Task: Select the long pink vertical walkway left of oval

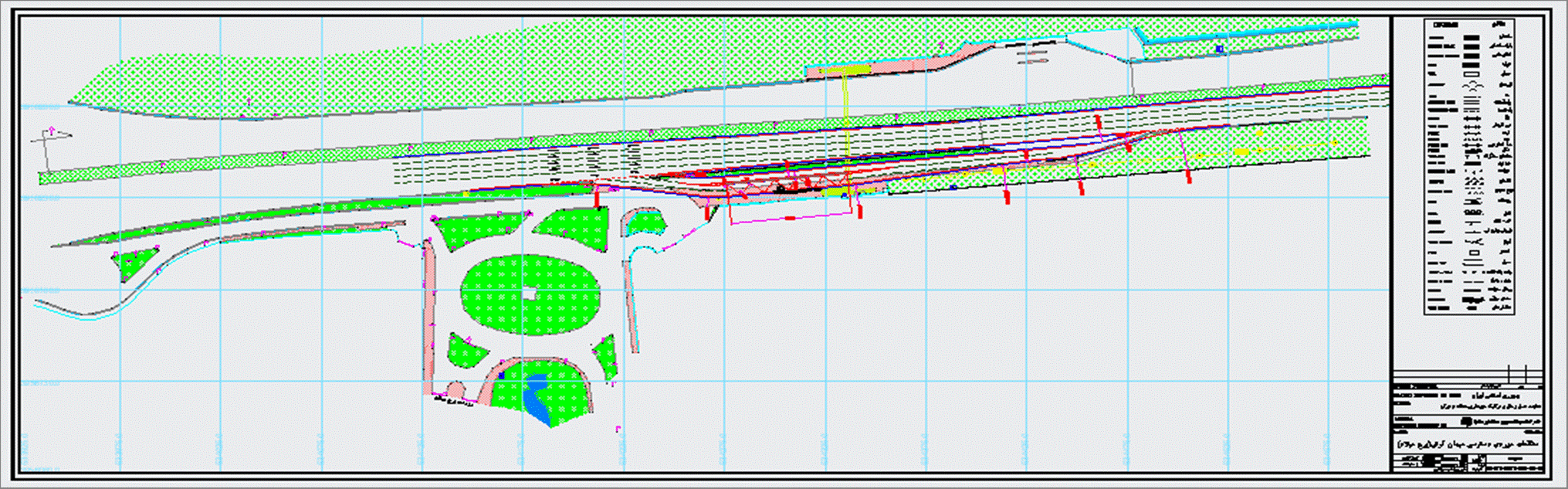Action: [429, 317]
